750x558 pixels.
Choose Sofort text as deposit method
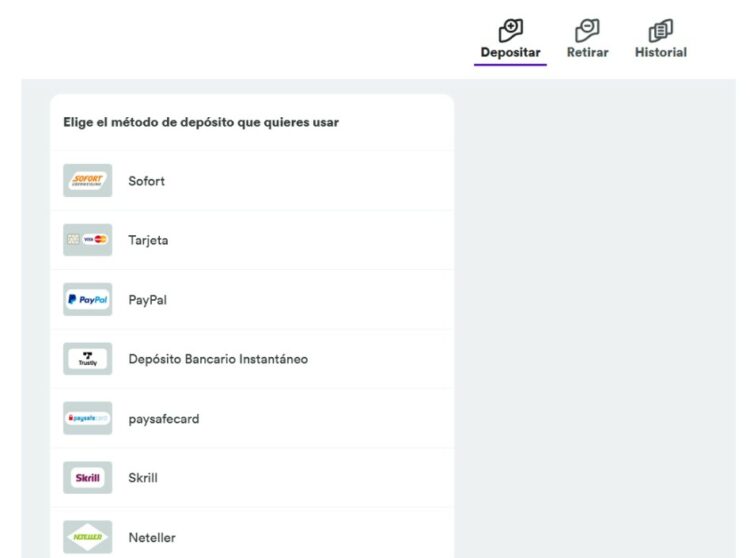(146, 181)
